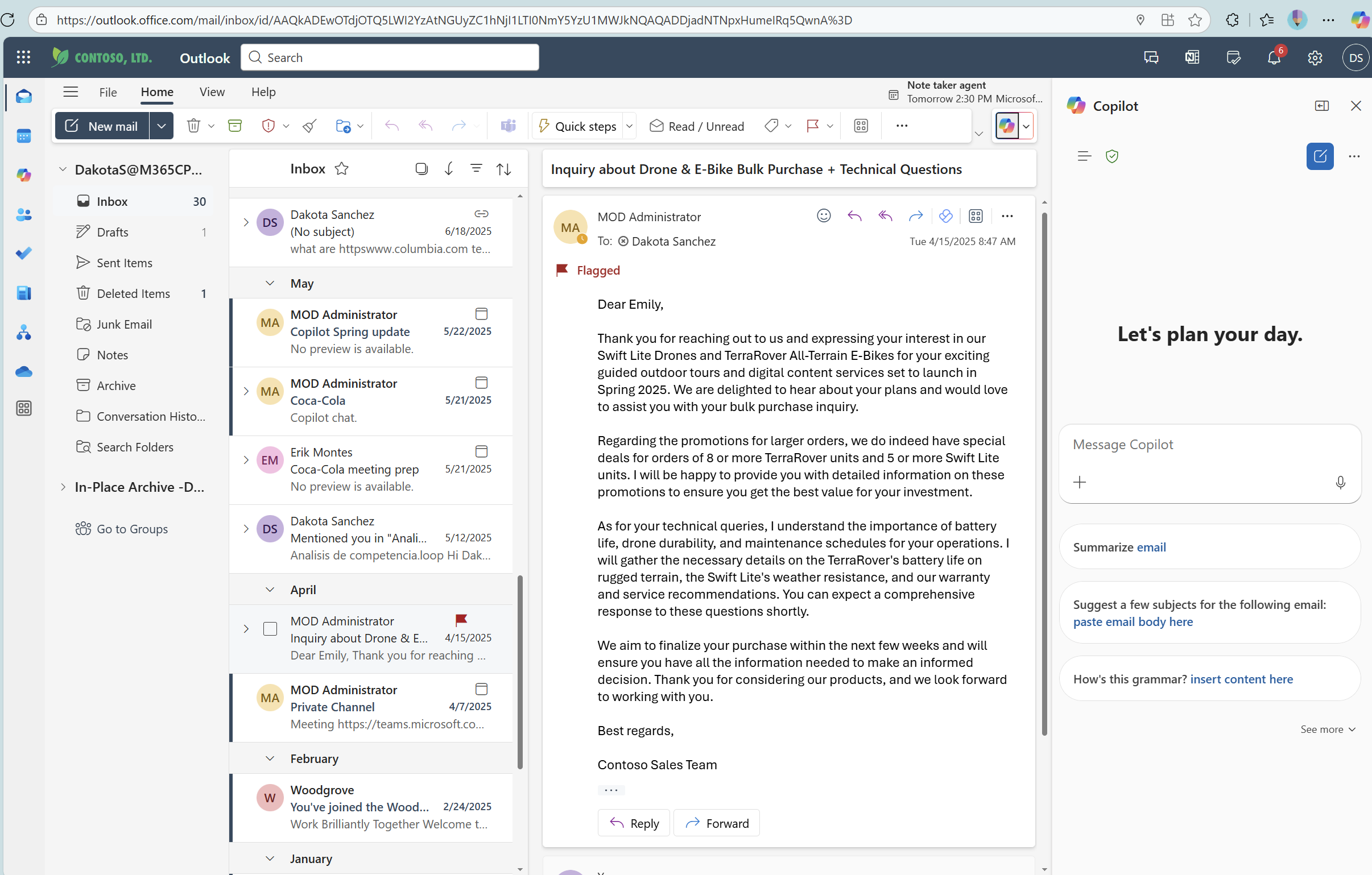Check the box beside the Inquiry about Drone email
The image size is (1372, 875).
coord(270,629)
